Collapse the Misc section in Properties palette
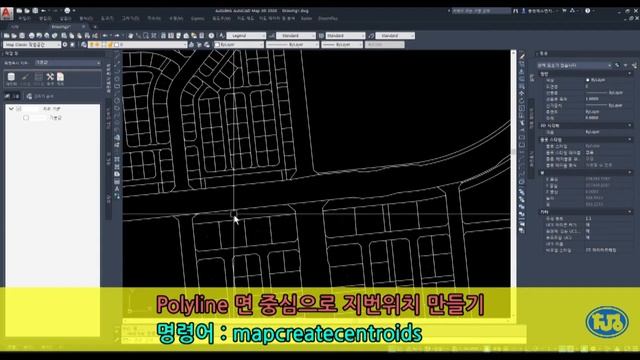 click(x=630, y=212)
